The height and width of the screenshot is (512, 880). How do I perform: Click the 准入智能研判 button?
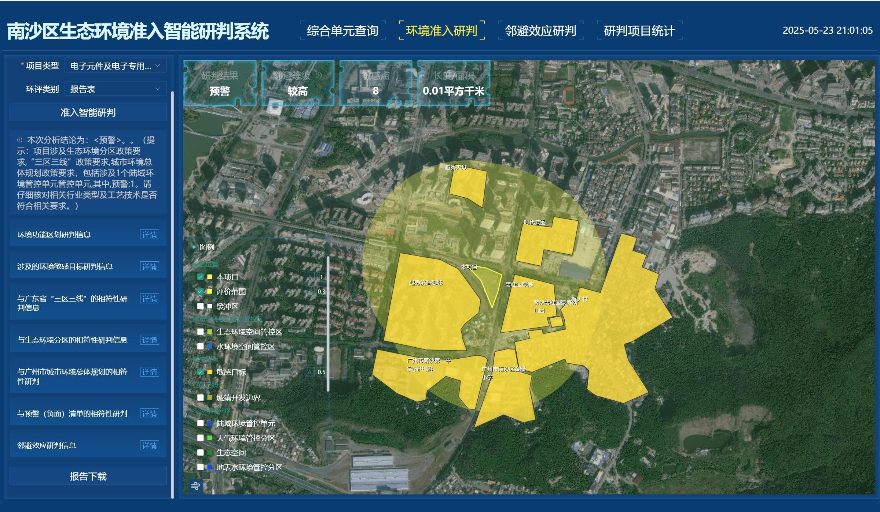[x=88, y=113]
